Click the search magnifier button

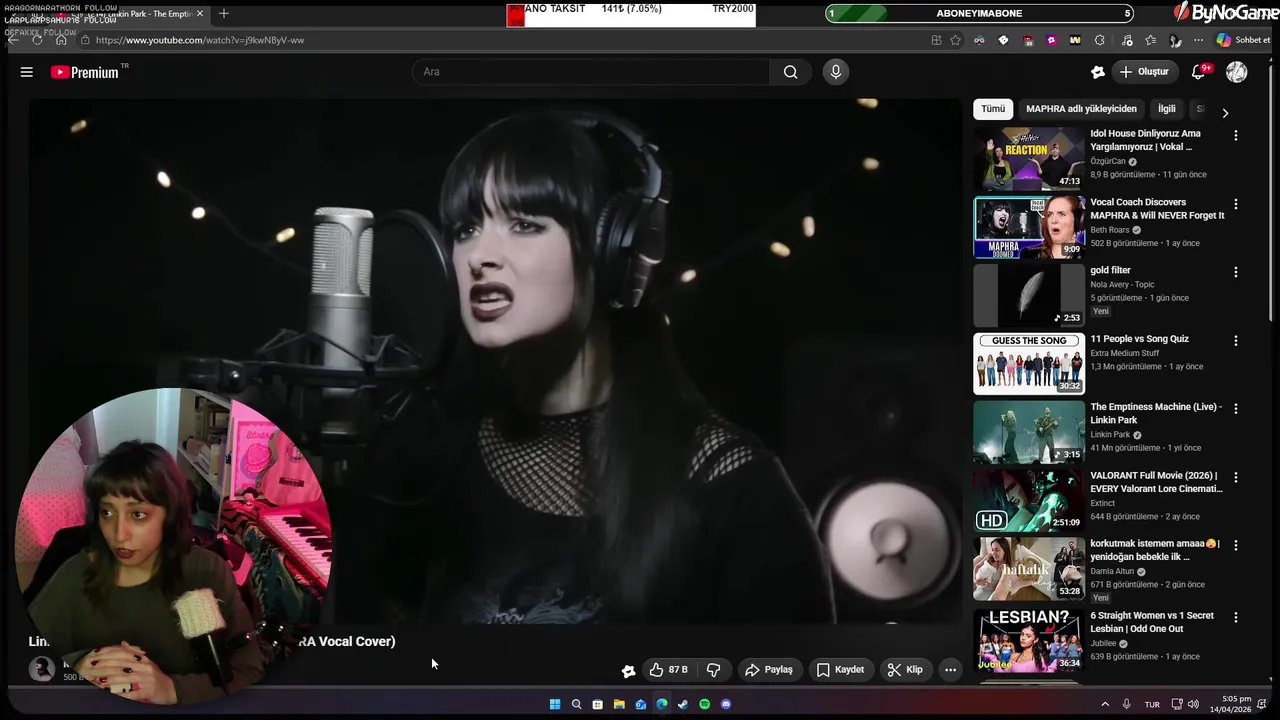pyautogui.click(x=791, y=72)
